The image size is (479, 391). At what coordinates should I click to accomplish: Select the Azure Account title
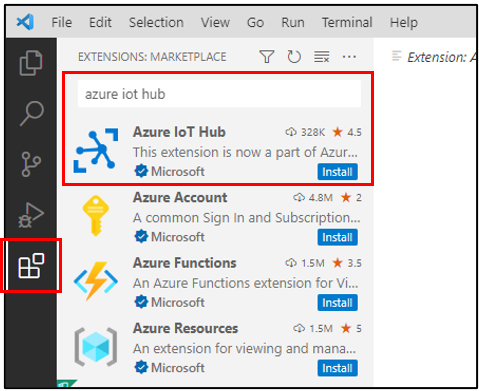point(180,197)
